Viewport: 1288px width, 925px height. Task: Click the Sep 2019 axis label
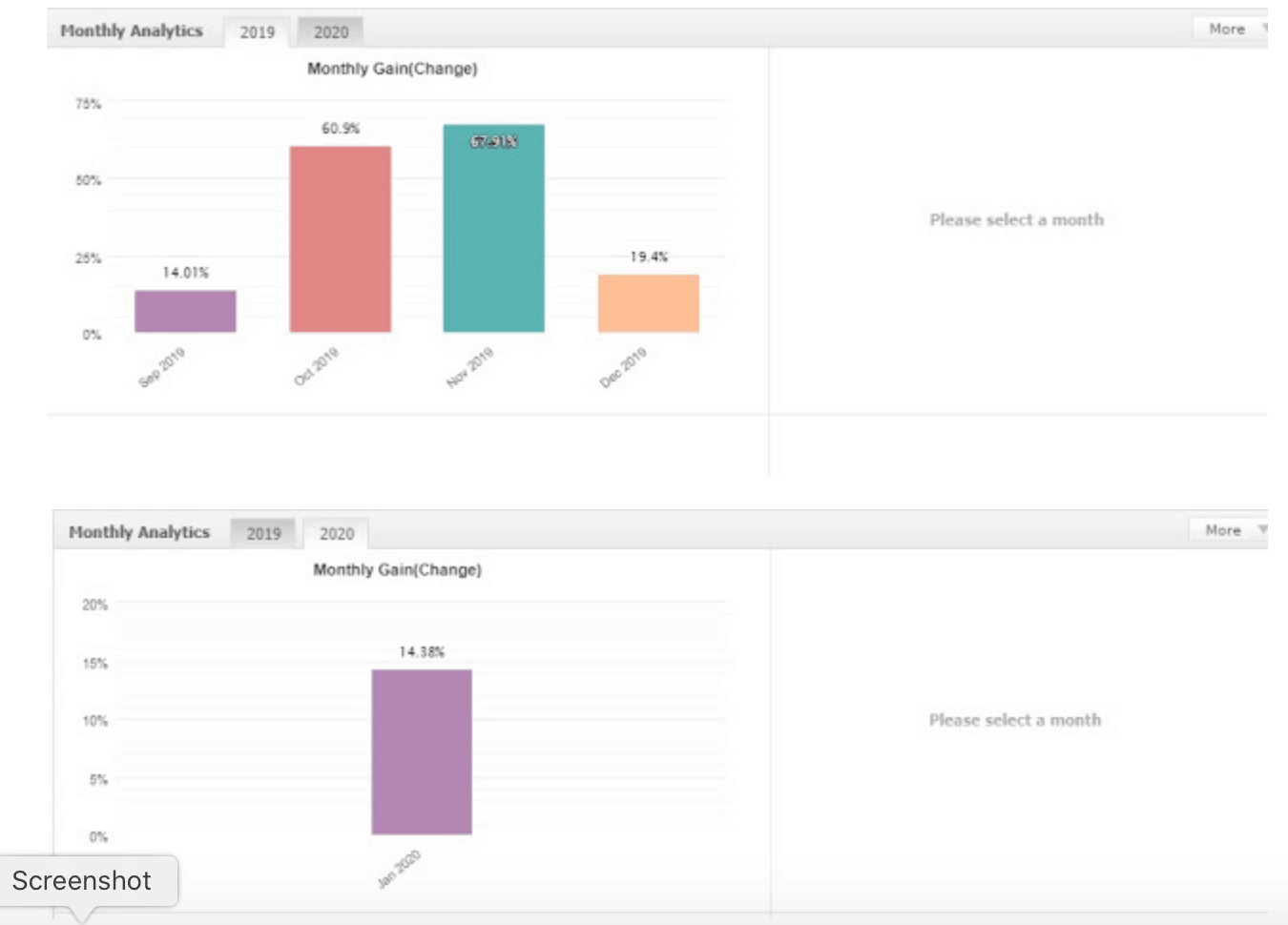pos(161,367)
